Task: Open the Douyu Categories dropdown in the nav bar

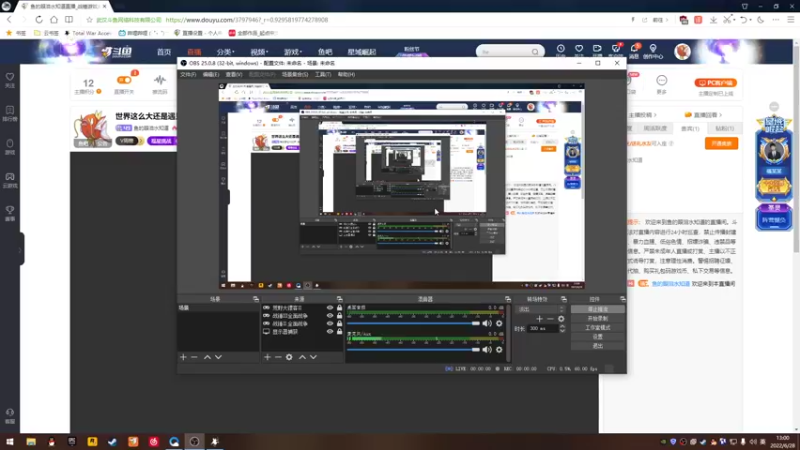Action: [x=225, y=52]
